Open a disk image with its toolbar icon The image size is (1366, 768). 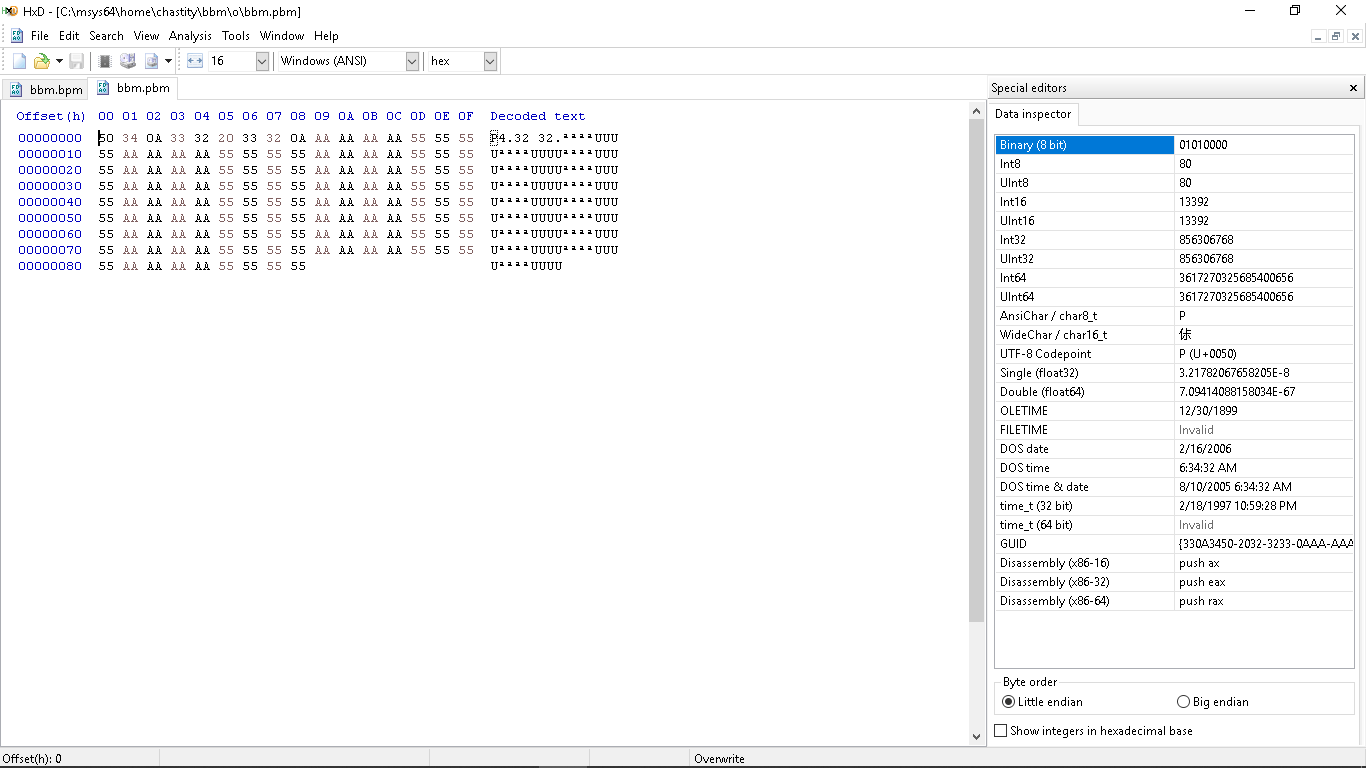click(152, 60)
